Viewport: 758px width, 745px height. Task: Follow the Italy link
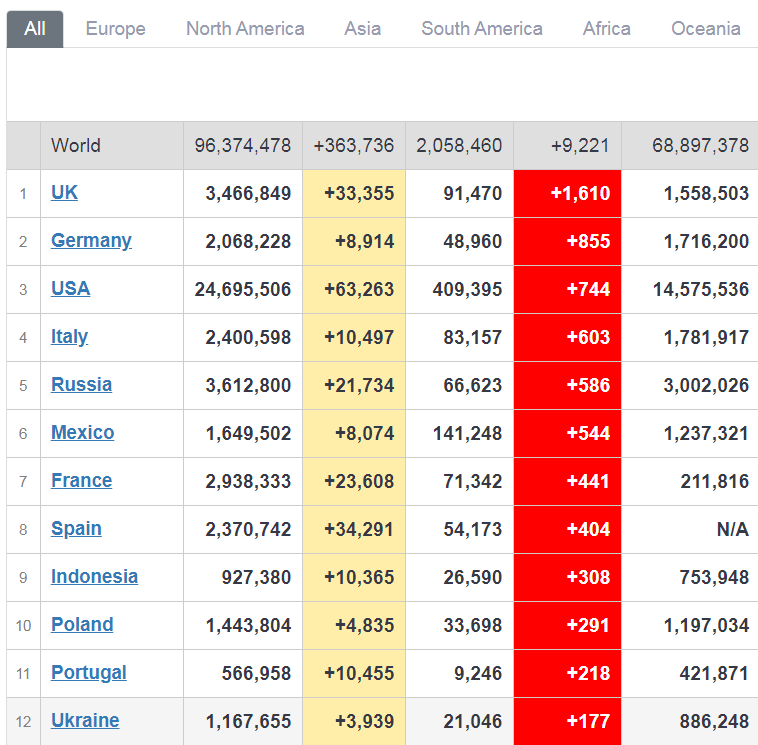coord(69,337)
